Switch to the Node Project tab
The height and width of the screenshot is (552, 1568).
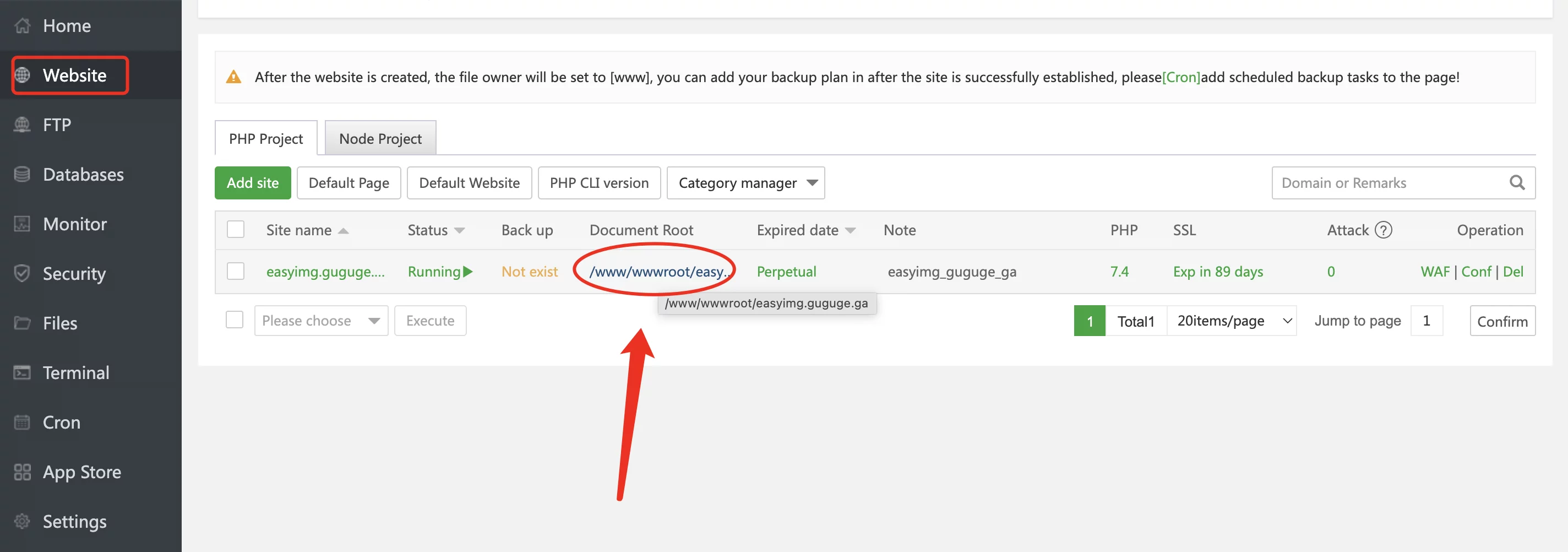point(380,138)
